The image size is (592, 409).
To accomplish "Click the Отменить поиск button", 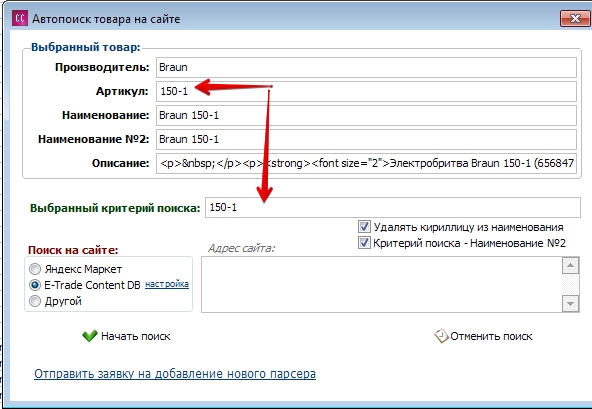I will click(484, 336).
